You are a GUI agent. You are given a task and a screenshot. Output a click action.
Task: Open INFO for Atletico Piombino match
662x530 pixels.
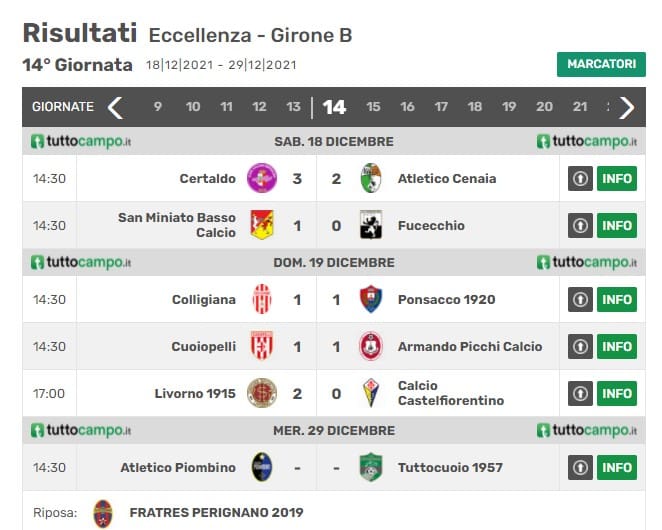(x=617, y=467)
